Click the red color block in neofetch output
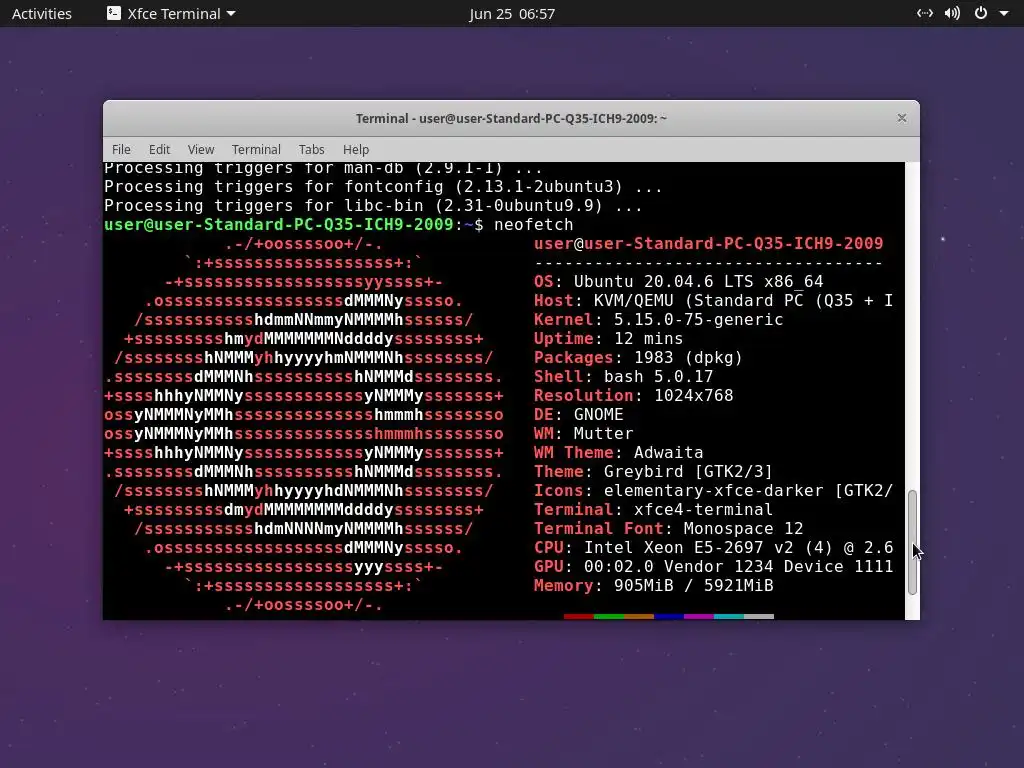Image resolution: width=1024 pixels, height=768 pixels. (579, 616)
